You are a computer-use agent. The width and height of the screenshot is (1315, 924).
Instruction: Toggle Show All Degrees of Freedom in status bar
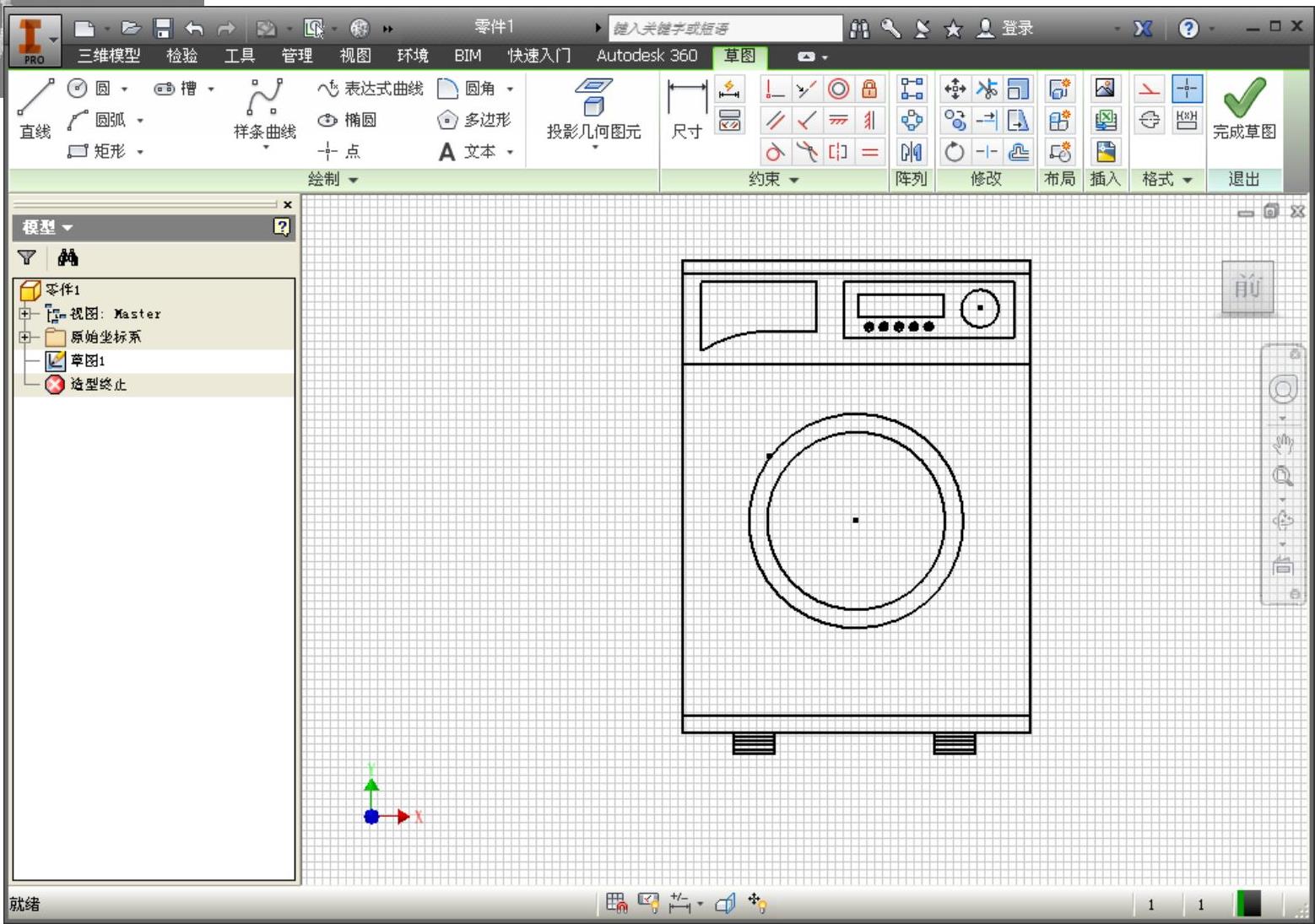(757, 904)
